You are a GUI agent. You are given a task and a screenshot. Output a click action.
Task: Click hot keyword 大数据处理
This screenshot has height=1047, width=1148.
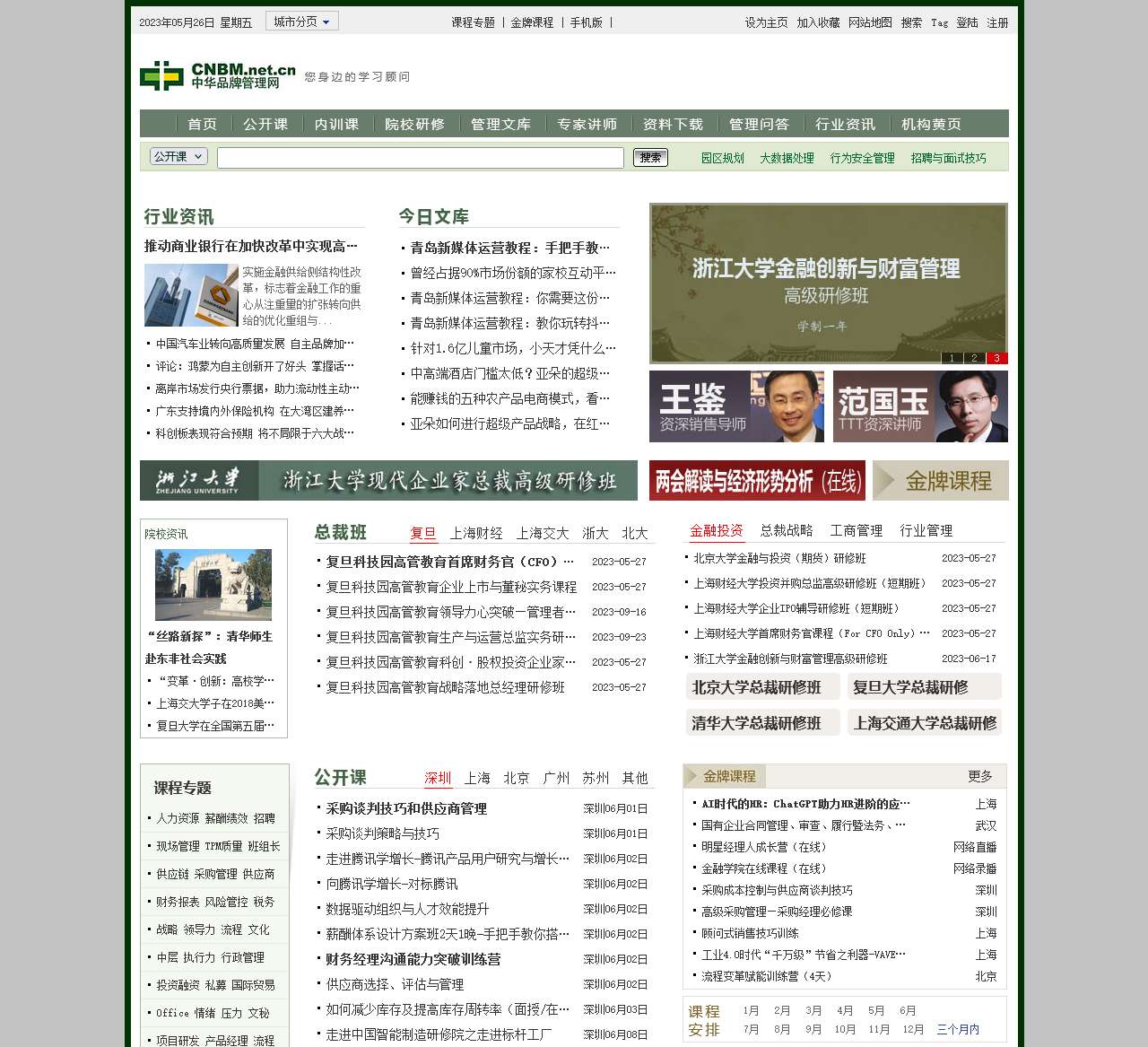[787, 158]
